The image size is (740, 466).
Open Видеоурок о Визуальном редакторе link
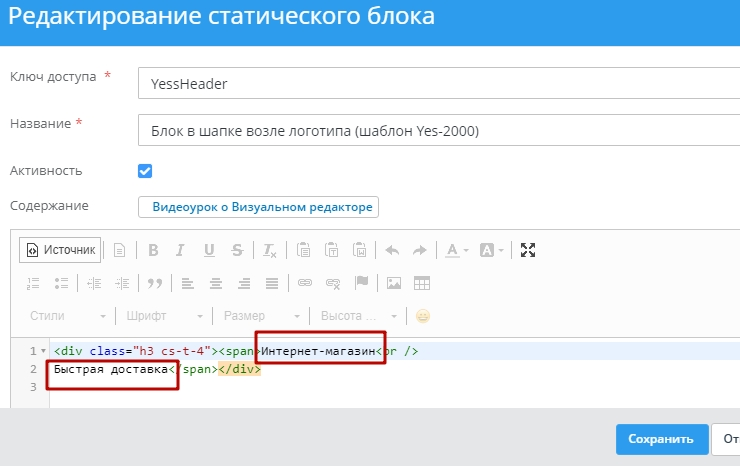(x=258, y=207)
